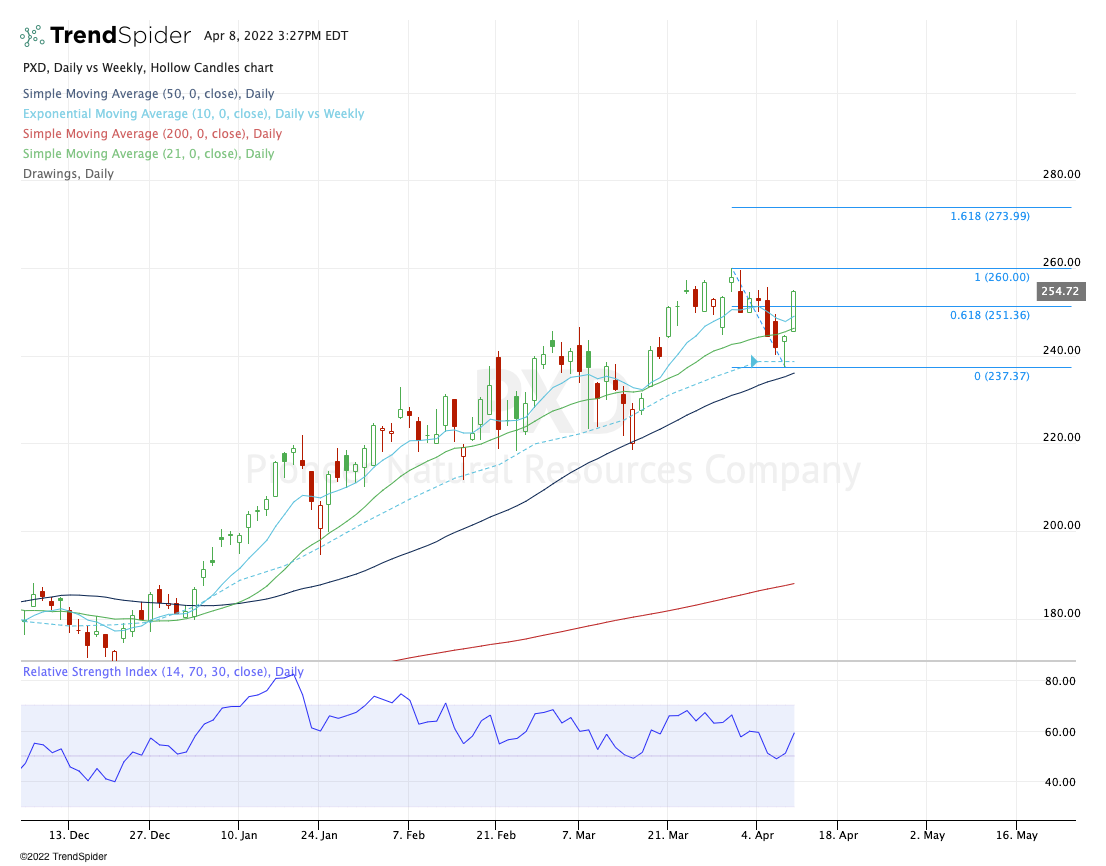
Task: Click the 21. Mar date axis label
Action: coord(668,835)
